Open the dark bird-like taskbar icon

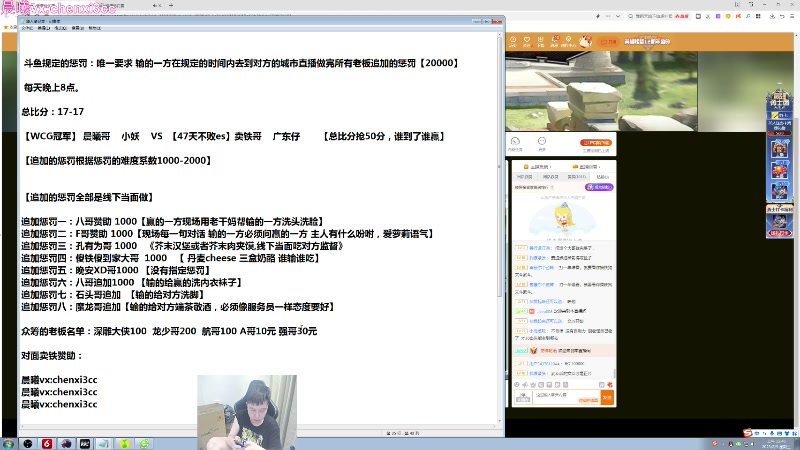tap(66, 443)
